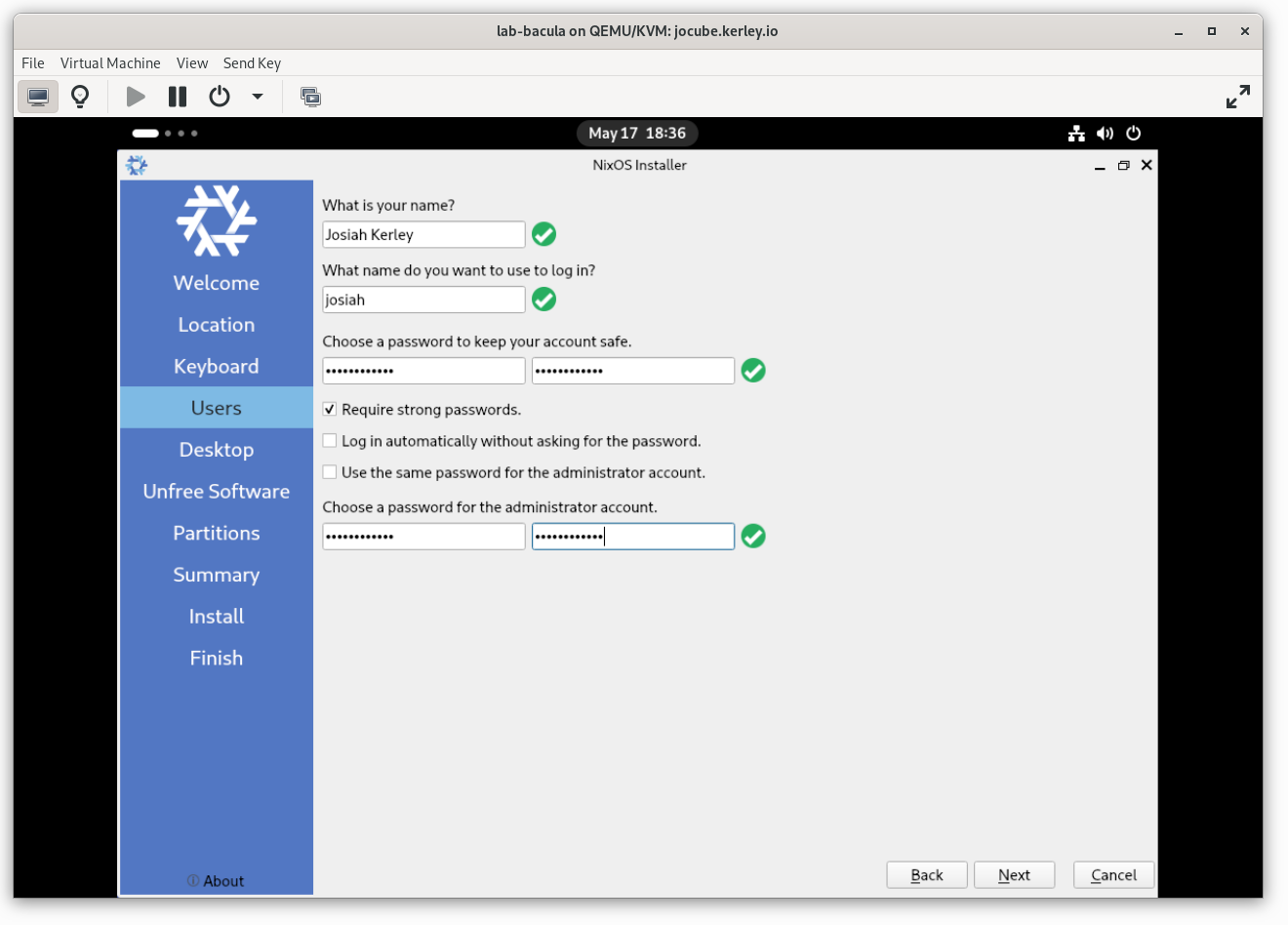The width and height of the screenshot is (1288, 925).
Task: Click green check beside user password
Action: pos(753,371)
